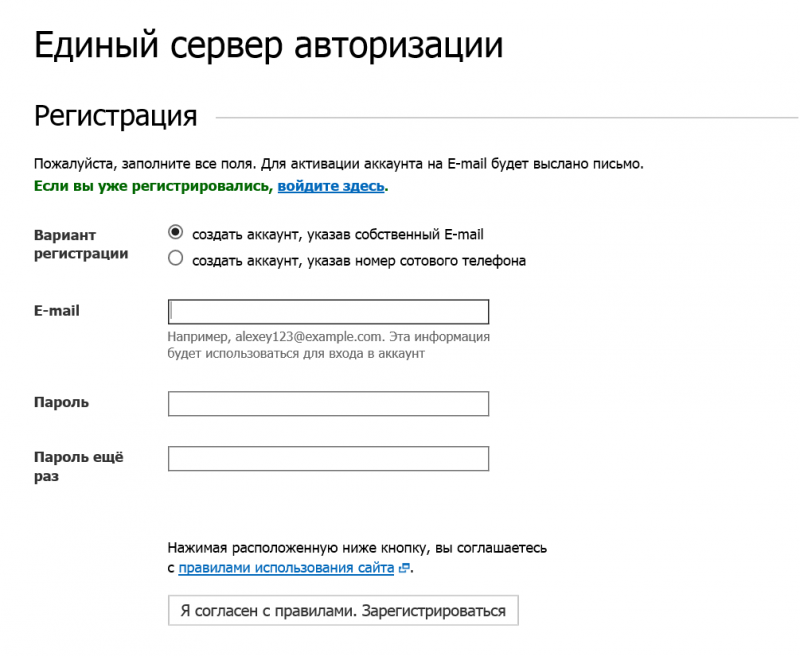
Task: Click the E-mail field label
Action: pyautogui.click(x=56, y=311)
